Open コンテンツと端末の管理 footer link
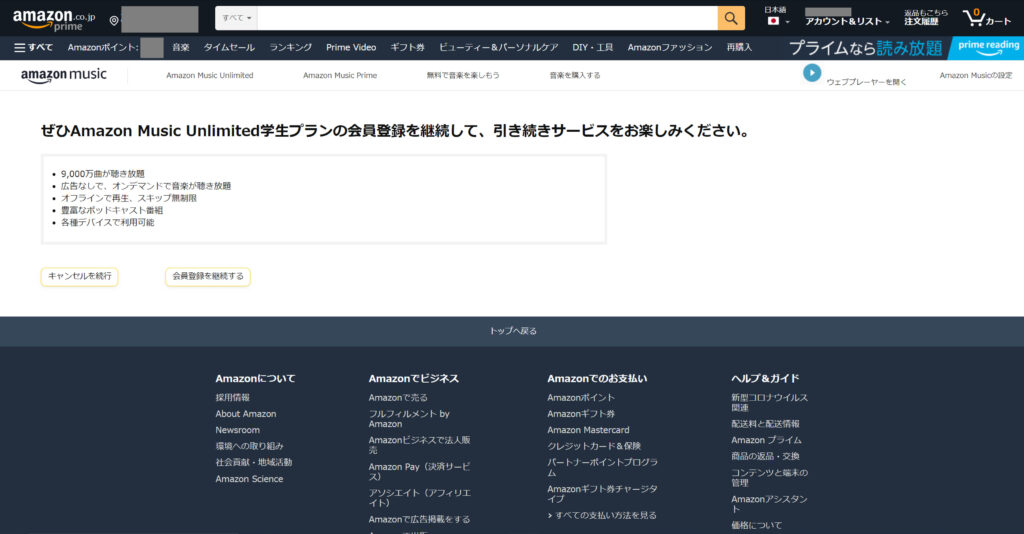This screenshot has width=1024, height=534. tap(769, 478)
